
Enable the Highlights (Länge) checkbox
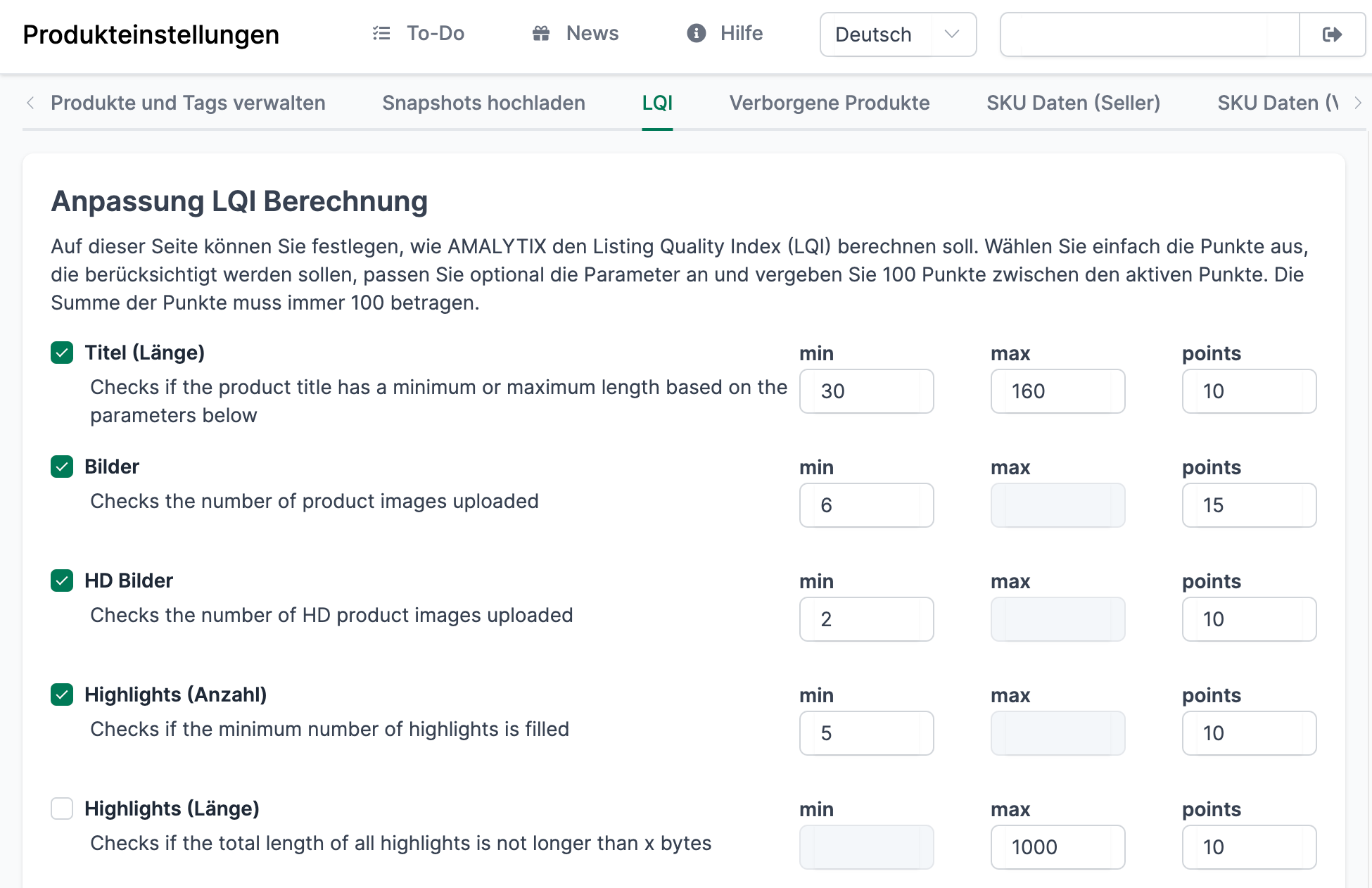62,808
